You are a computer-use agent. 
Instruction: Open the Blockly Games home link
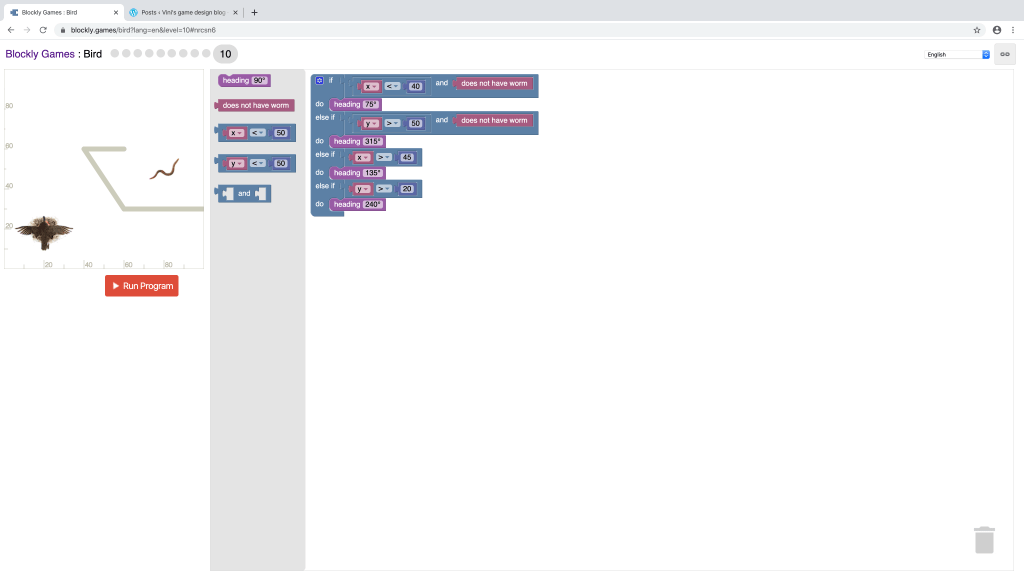pyautogui.click(x=40, y=54)
